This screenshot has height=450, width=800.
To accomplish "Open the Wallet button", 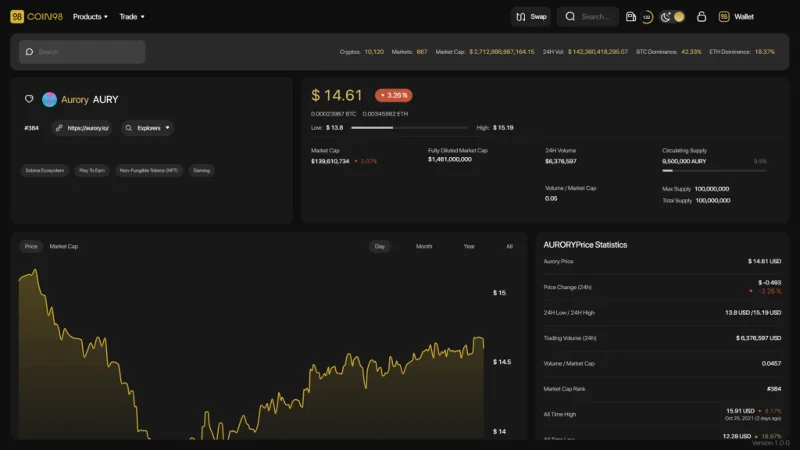I will [x=736, y=17].
